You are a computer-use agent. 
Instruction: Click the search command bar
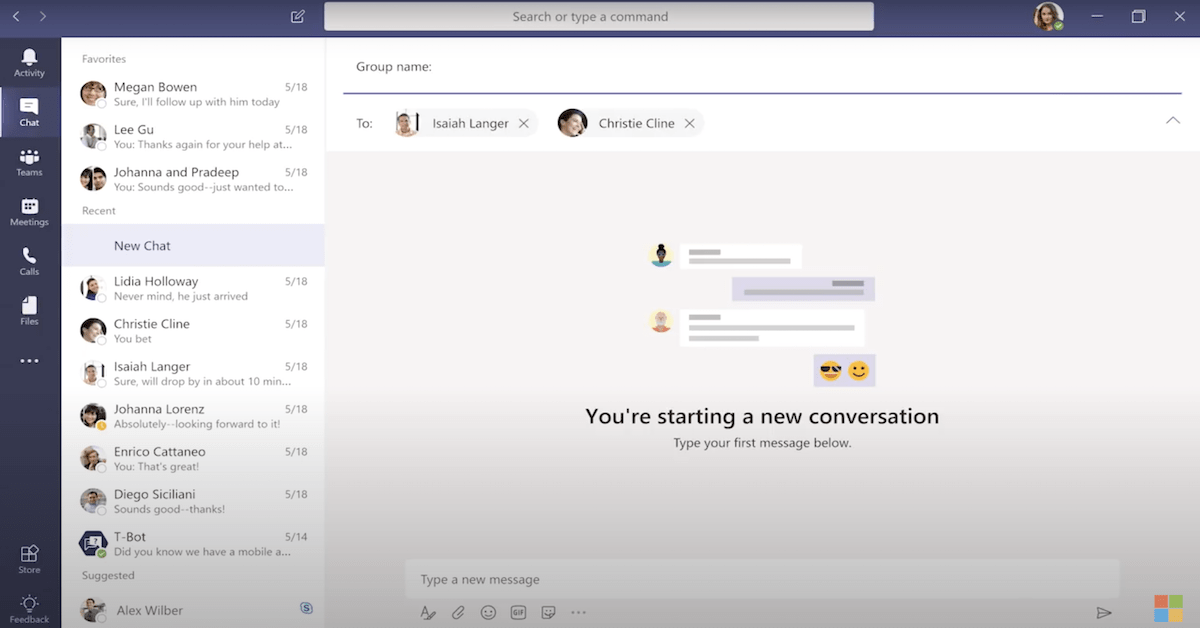(598, 16)
